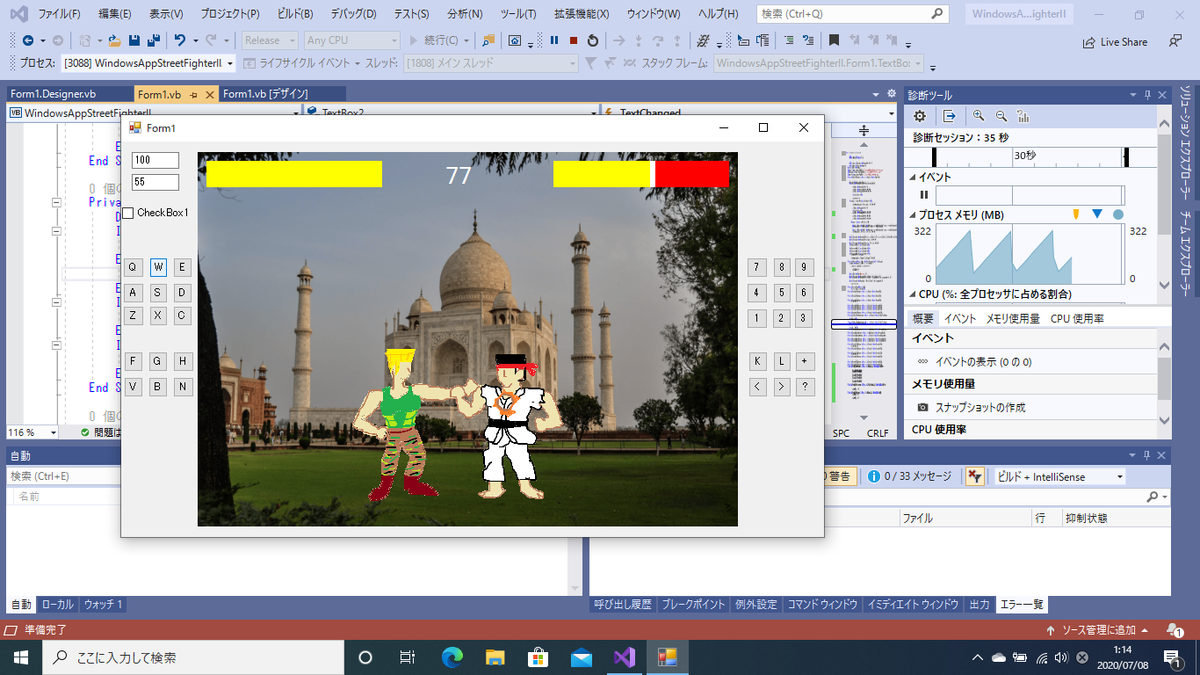1200x675 pixels.
Task: Click the numeric 5 button in Form1
Action: (781, 292)
